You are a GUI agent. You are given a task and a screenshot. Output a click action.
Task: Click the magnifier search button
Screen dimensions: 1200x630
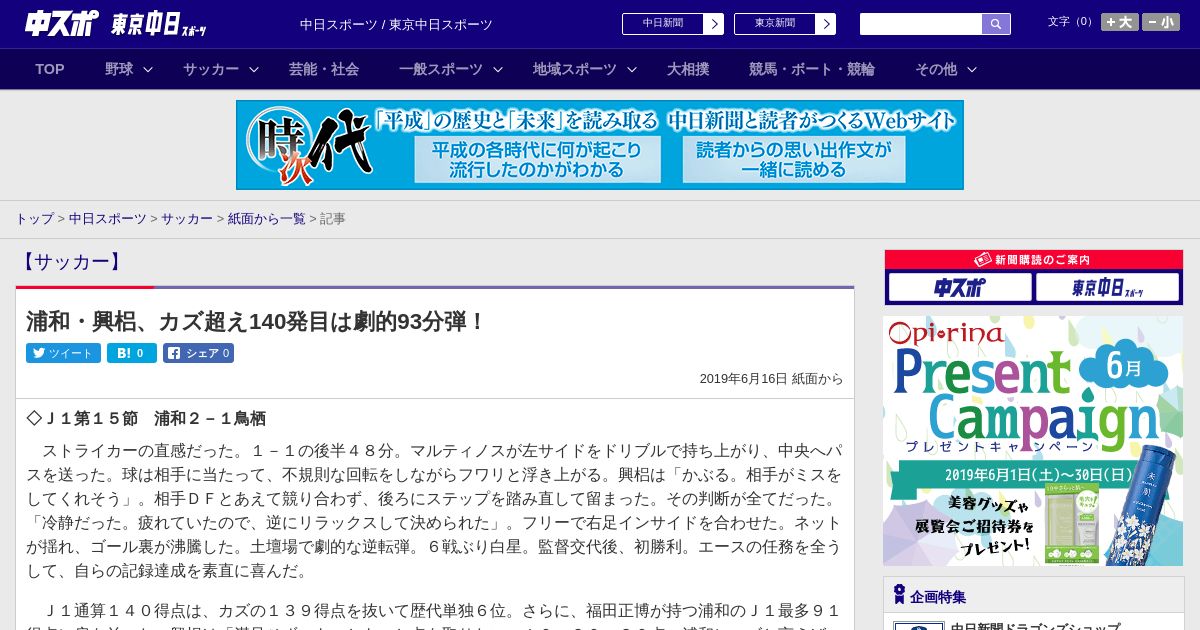point(996,24)
